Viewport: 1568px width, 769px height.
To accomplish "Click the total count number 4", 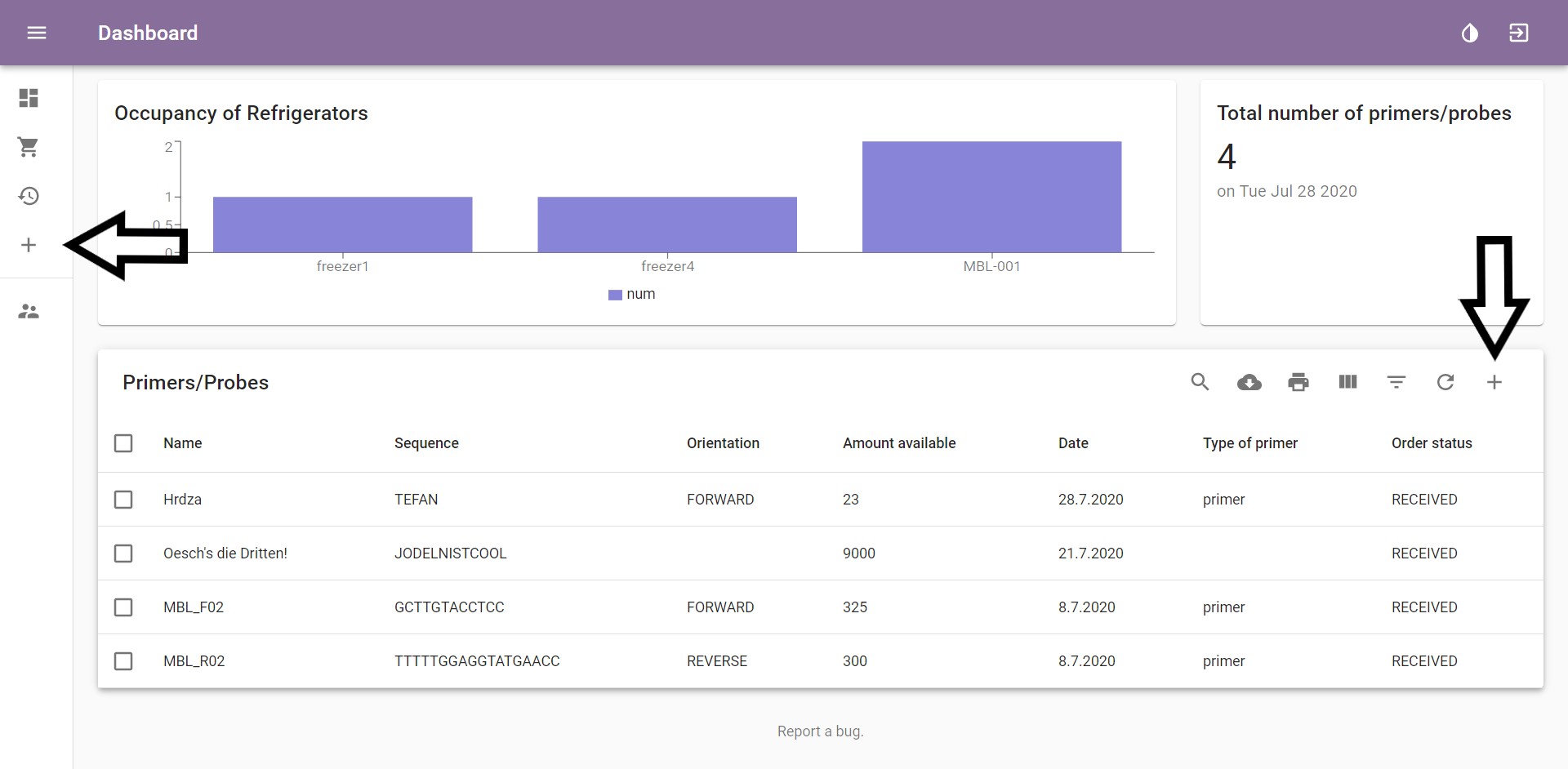I will point(1226,156).
